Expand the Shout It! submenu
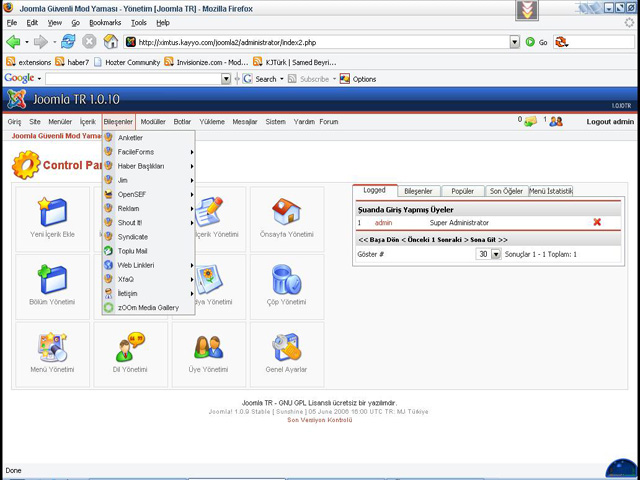 (x=149, y=222)
